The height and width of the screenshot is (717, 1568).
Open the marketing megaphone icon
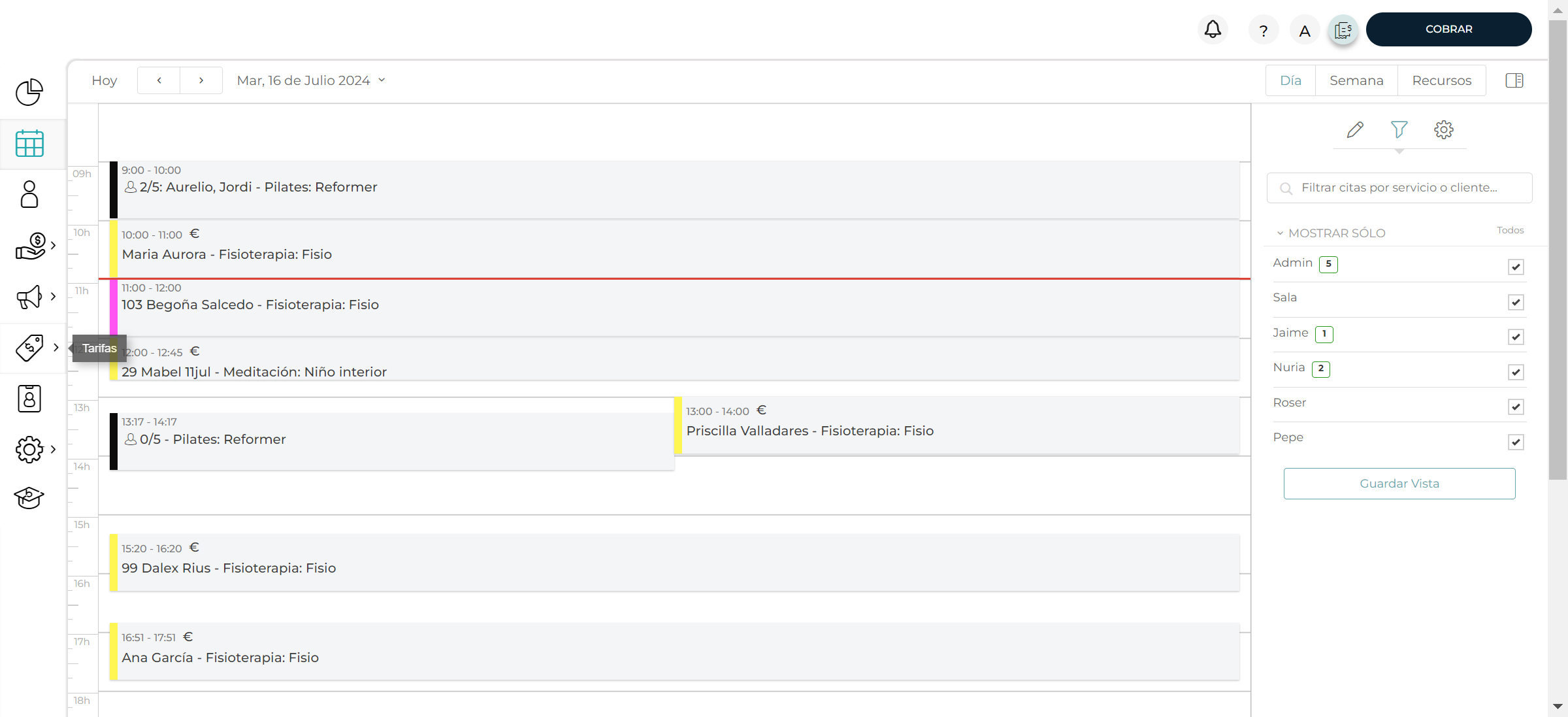[29, 297]
